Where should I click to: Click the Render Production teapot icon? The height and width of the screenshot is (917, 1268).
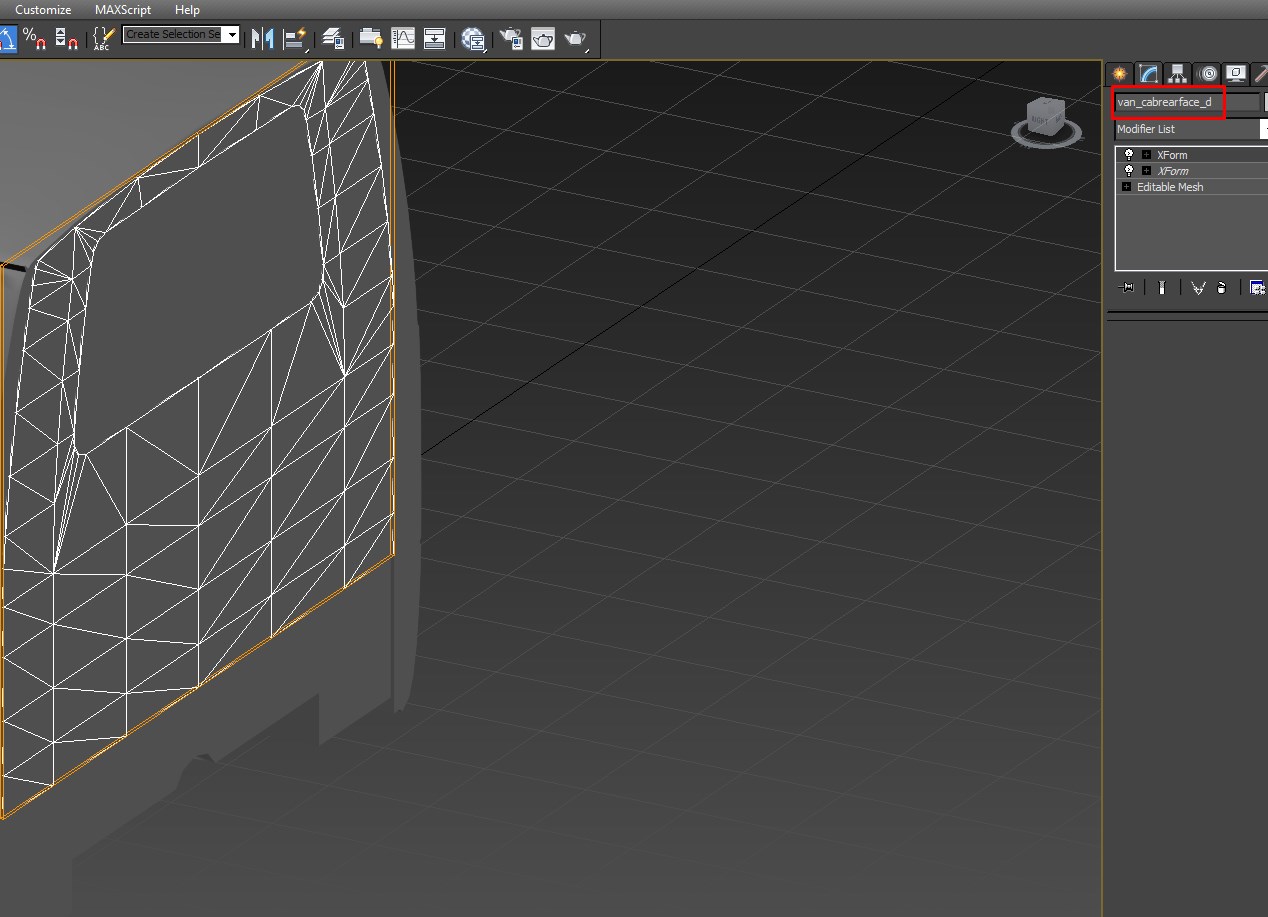pyautogui.click(x=576, y=39)
